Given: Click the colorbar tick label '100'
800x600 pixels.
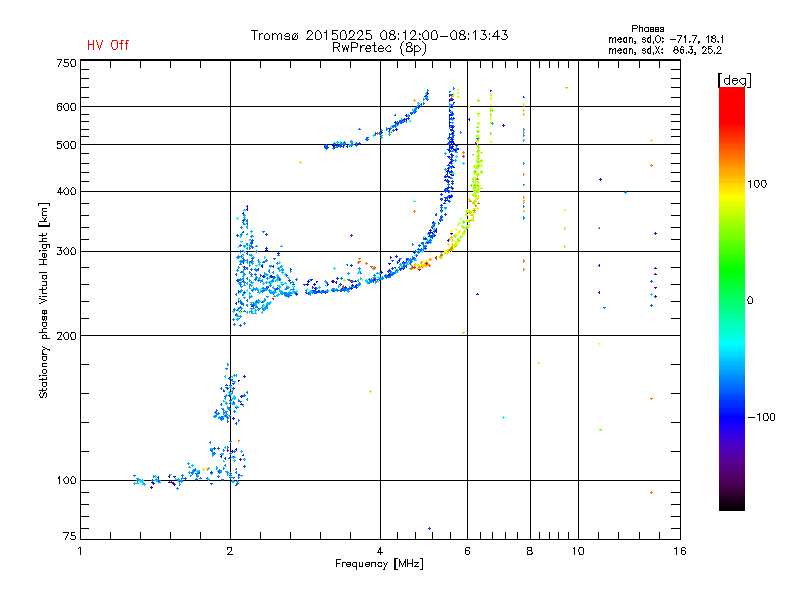Looking at the screenshot, I should tap(757, 184).
